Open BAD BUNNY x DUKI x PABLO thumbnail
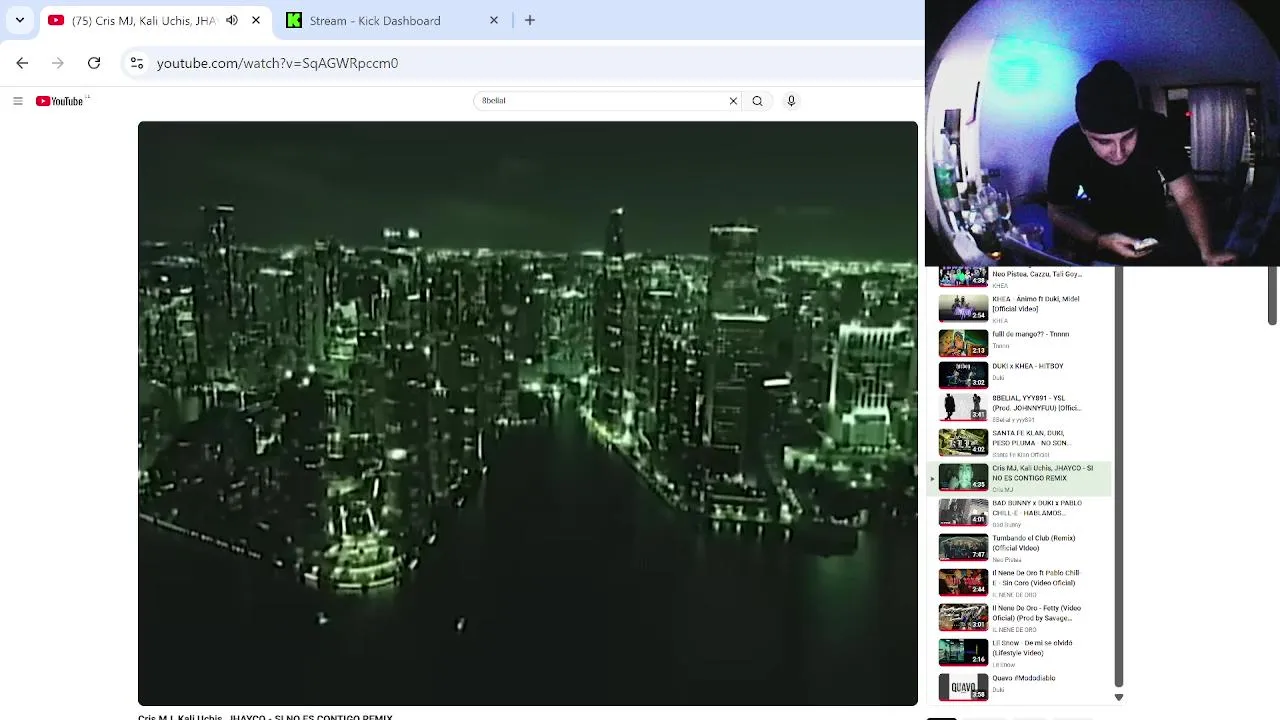This screenshot has height=720, width=1280. point(963,512)
